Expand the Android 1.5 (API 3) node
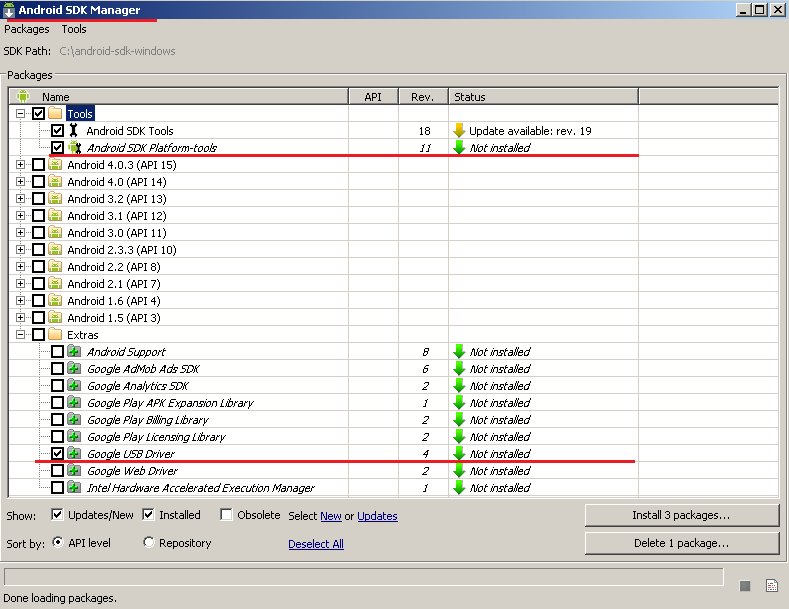The image size is (789, 609). pos(20,318)
